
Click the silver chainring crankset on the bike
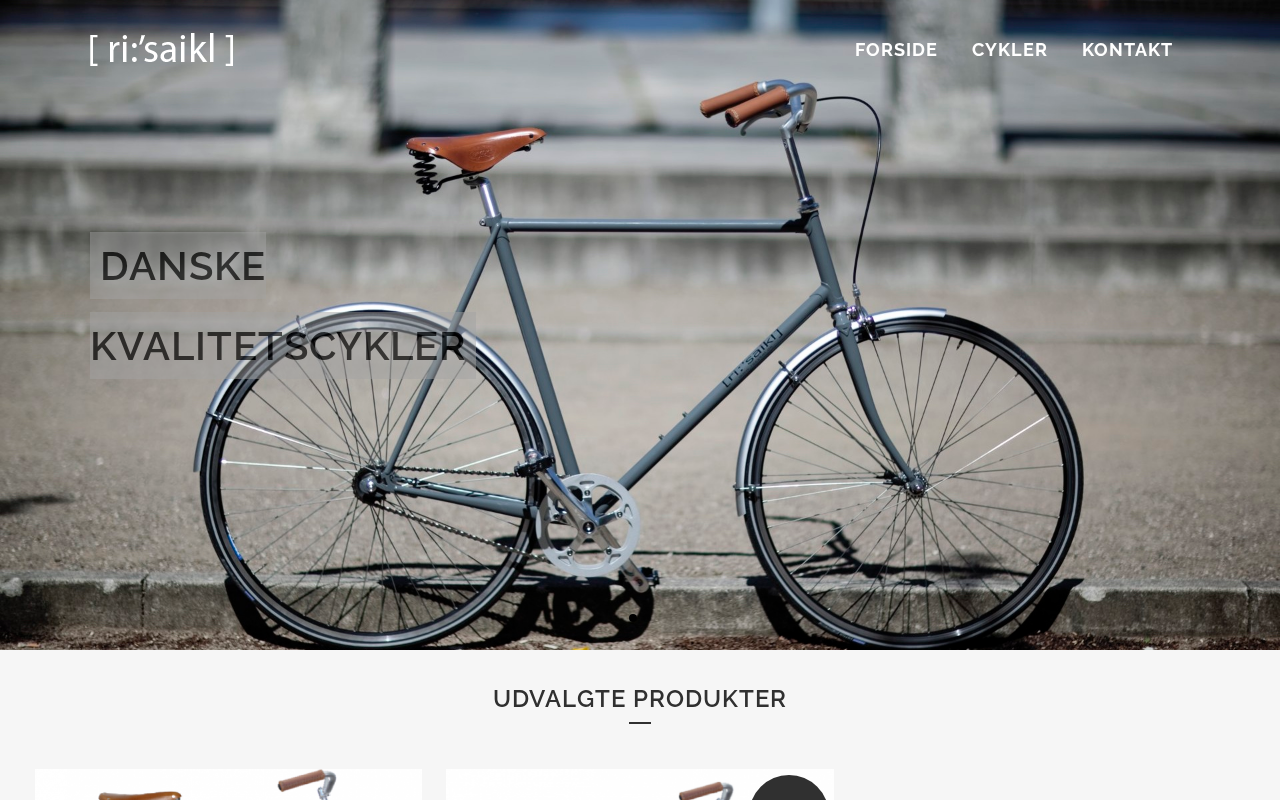pyautogui.click(x=588, y=525)
